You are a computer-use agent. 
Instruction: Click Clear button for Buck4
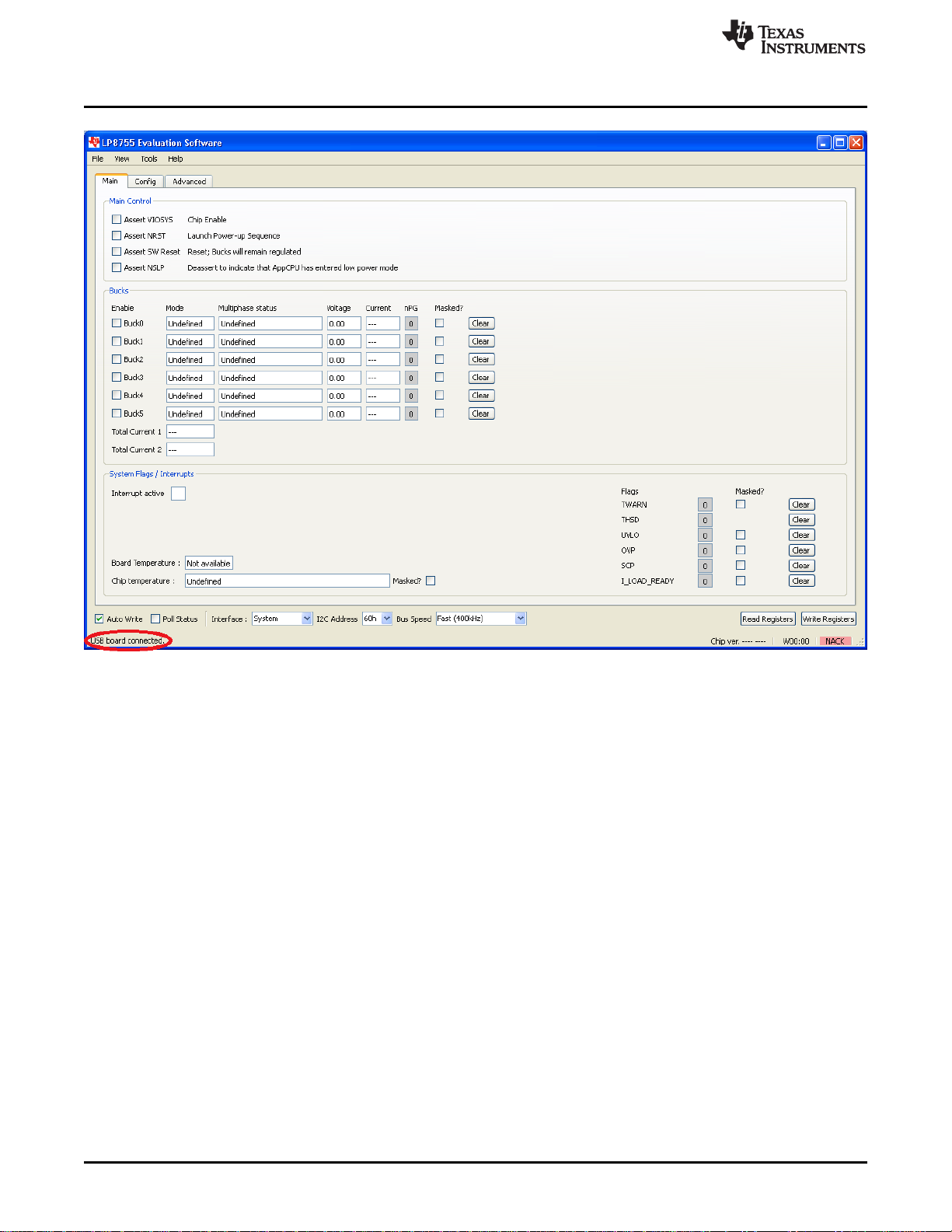[481, 396]
